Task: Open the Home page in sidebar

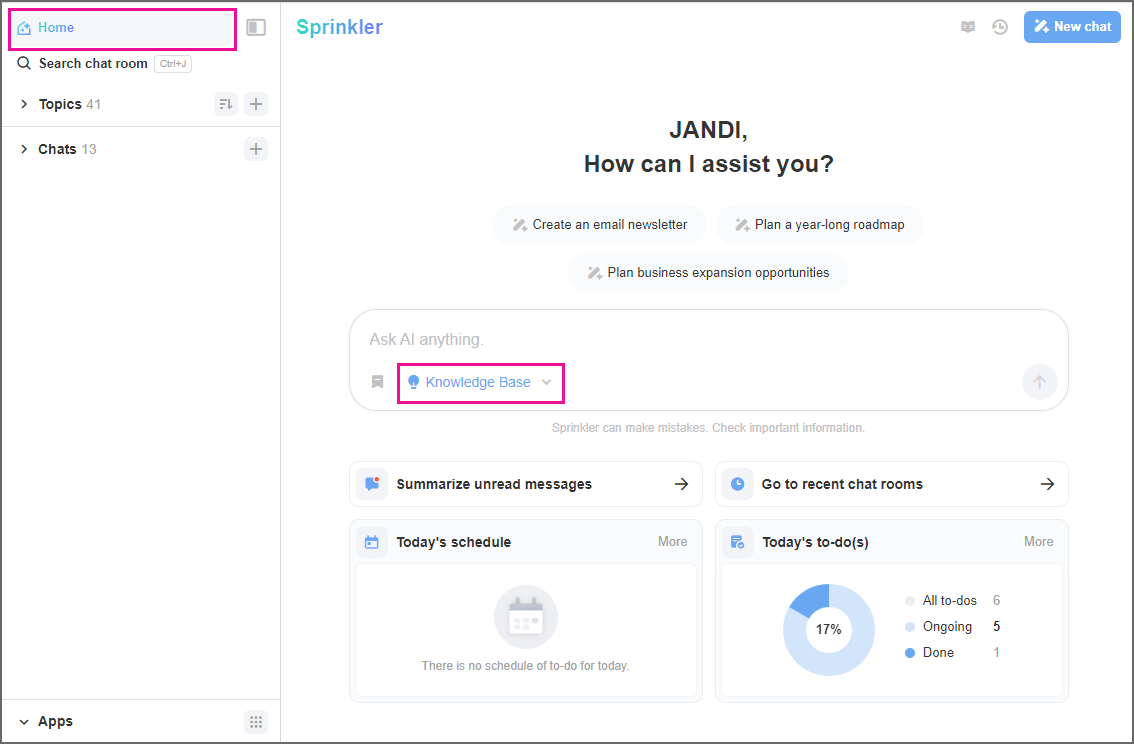Action: [x=122, y=28]
